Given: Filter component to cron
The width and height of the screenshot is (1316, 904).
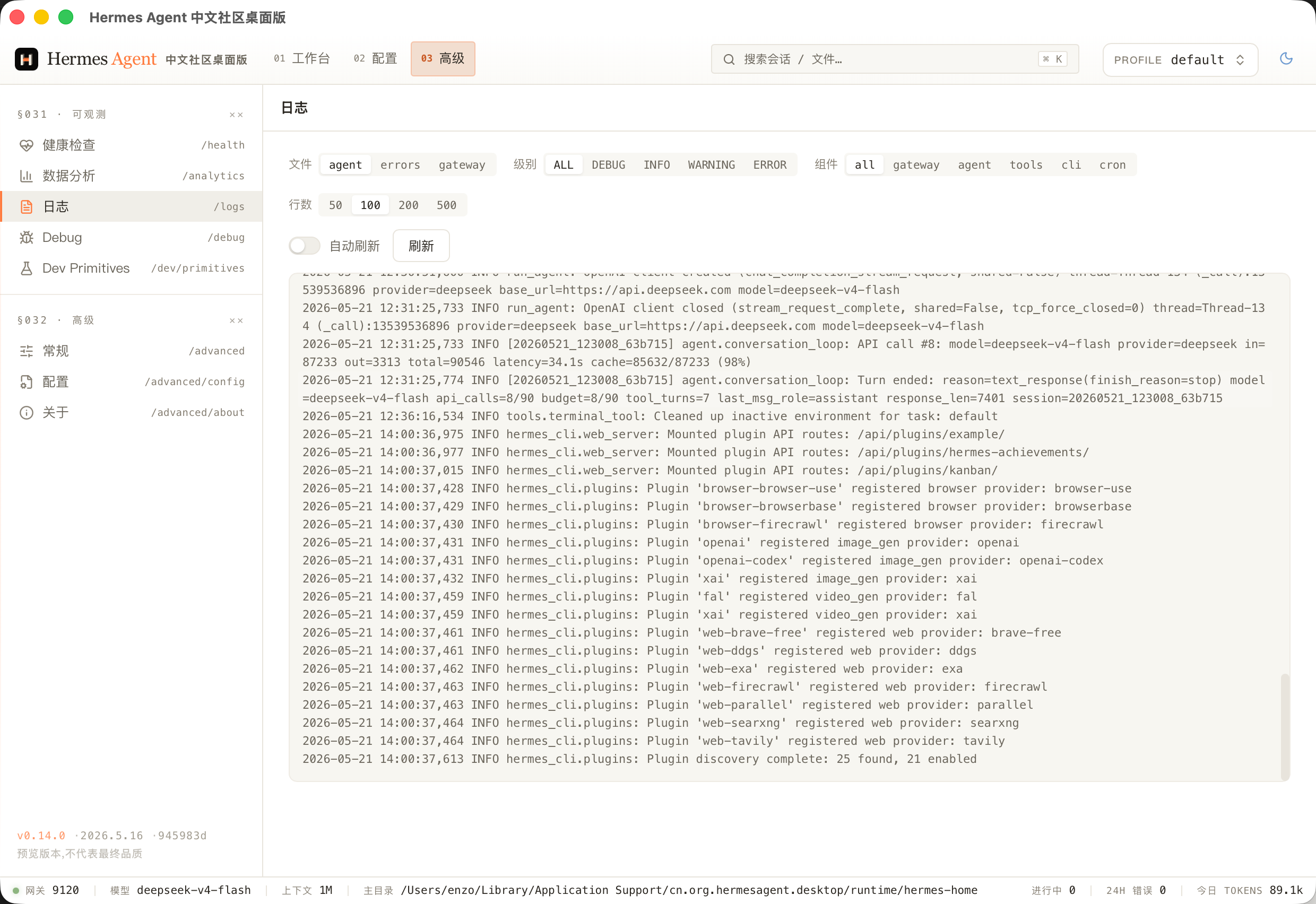Looking at the screenshot, I should point(1113,165).
